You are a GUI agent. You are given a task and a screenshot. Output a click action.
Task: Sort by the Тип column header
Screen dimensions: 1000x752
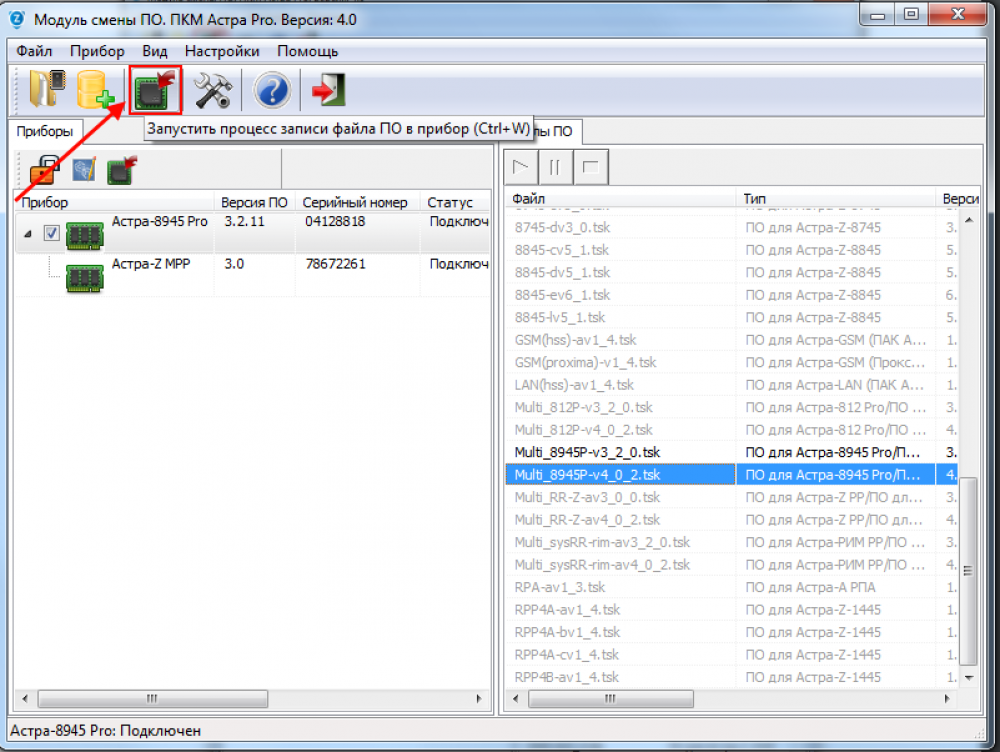click(x=837, y=198)
